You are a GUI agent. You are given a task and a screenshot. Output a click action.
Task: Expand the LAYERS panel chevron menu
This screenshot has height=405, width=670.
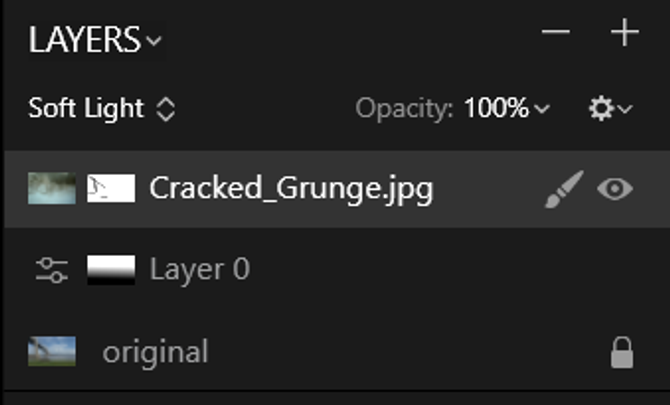coord(154,41)
